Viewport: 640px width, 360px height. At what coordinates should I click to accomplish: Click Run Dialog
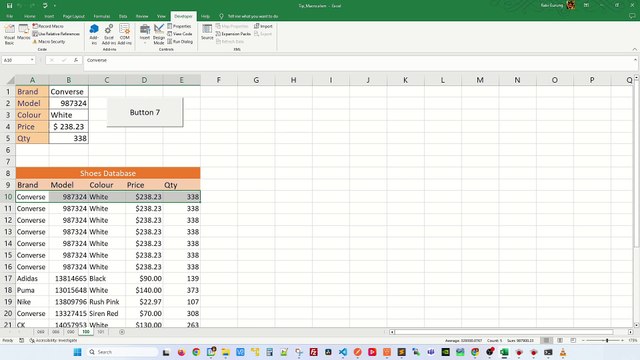pos(180,42)
